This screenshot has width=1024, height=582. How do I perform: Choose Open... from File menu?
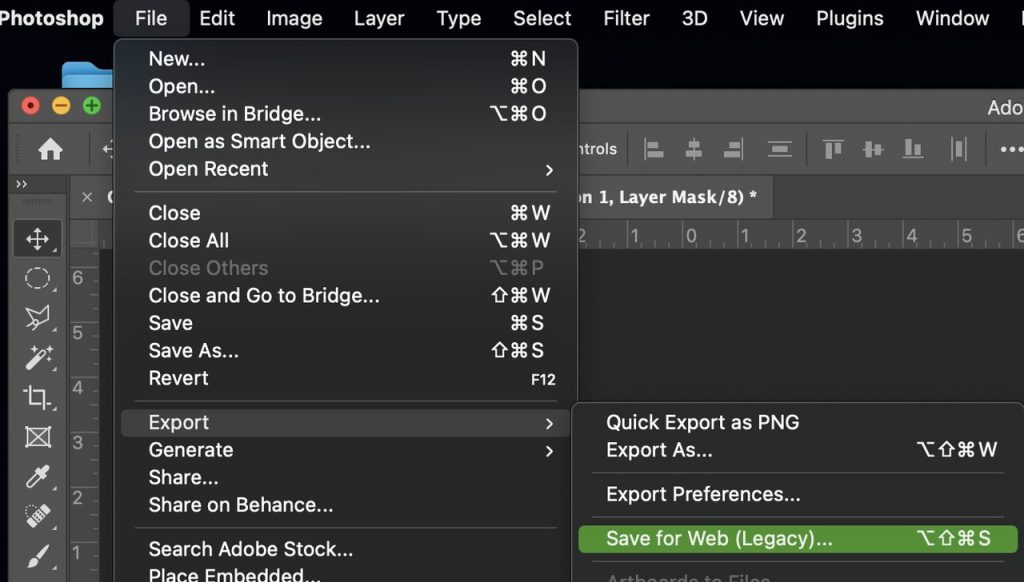[345, 86]
